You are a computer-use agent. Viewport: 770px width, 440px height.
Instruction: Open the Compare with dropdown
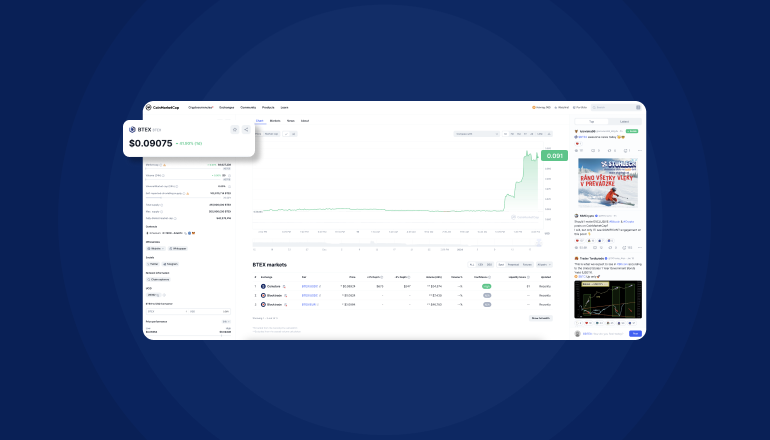(476, 134)
